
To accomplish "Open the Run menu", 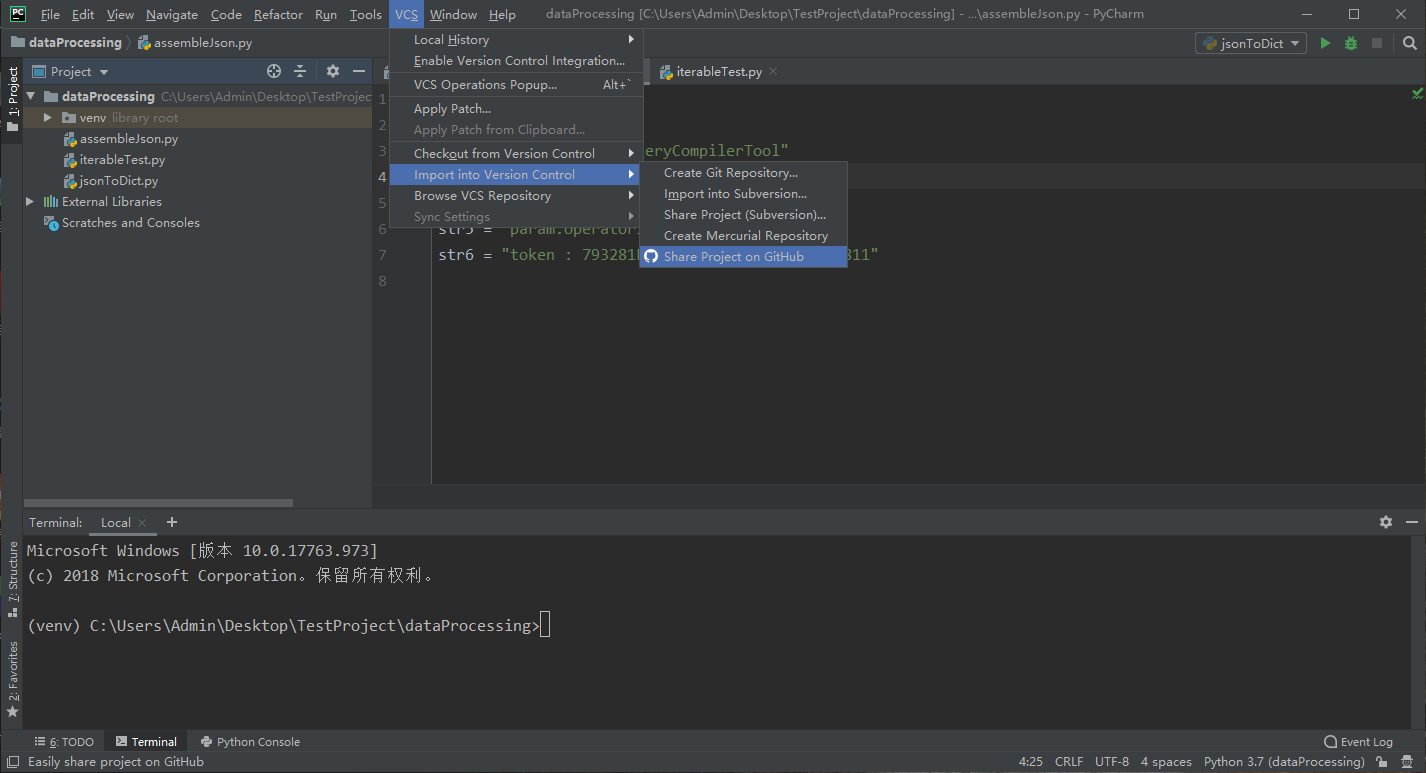I will coord(326,14).
